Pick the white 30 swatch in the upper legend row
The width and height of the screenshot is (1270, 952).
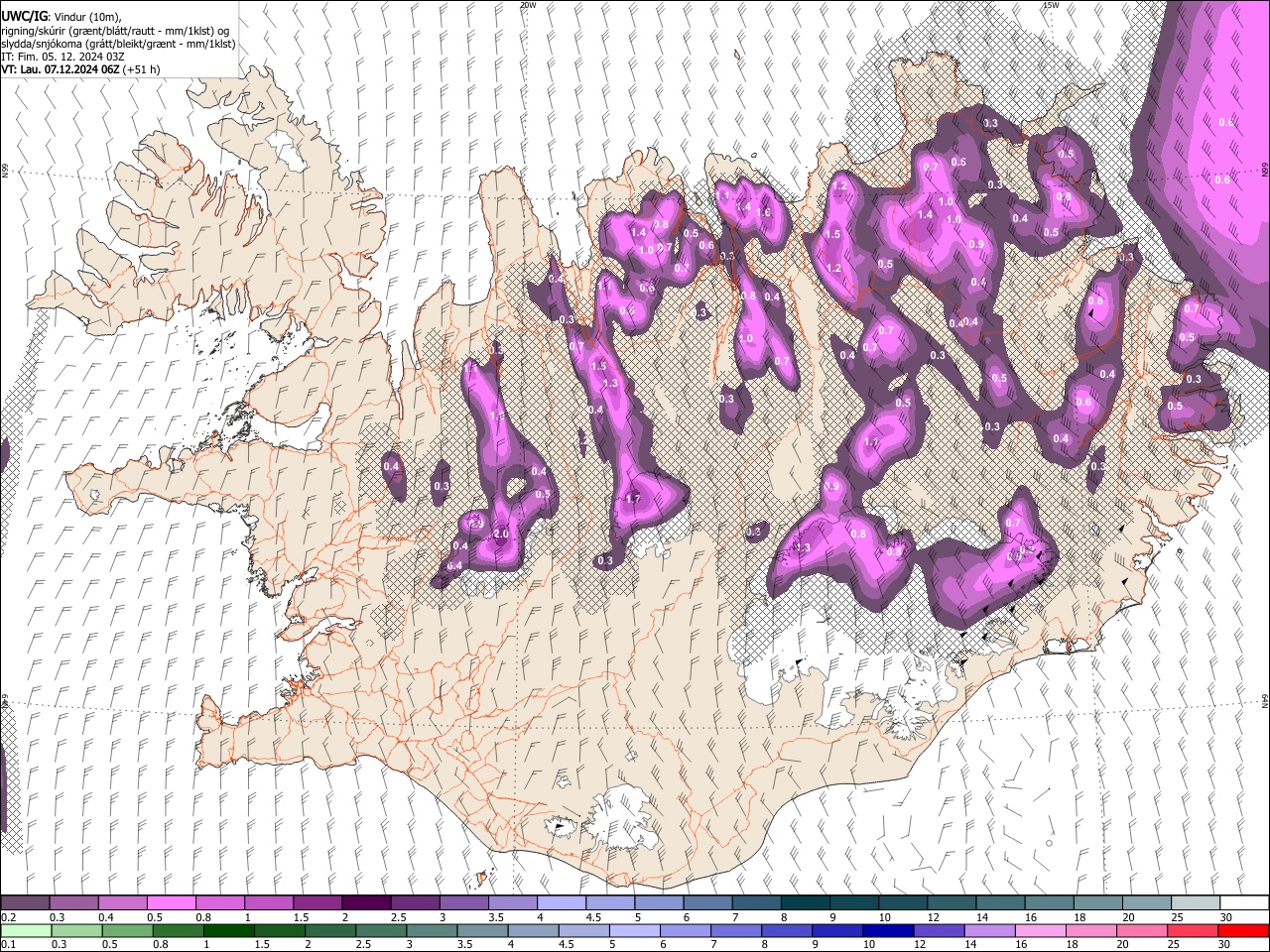(1244, 902)
